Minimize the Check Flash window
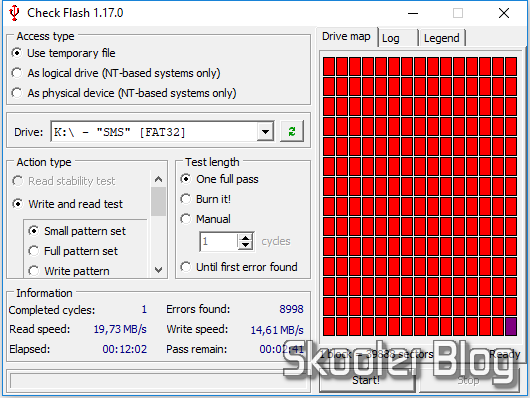 tap(413, 13)
